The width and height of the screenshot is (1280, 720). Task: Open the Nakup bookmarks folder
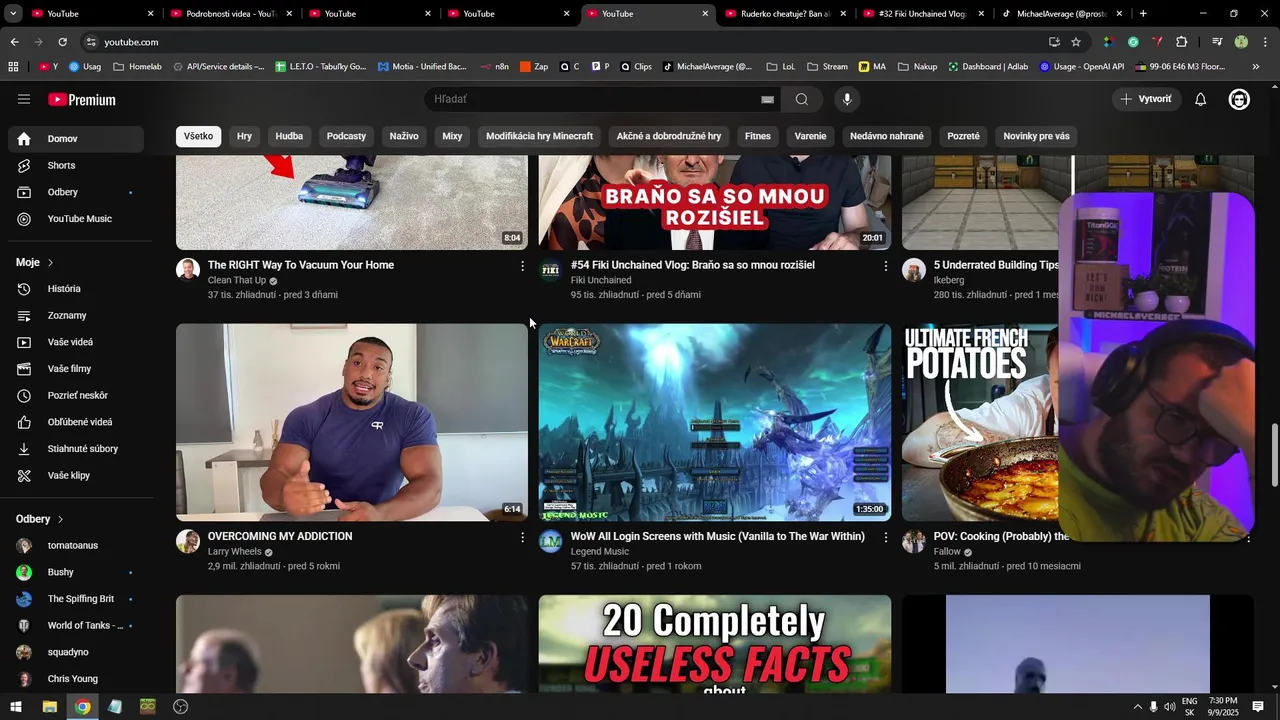(x=917, y=67)
